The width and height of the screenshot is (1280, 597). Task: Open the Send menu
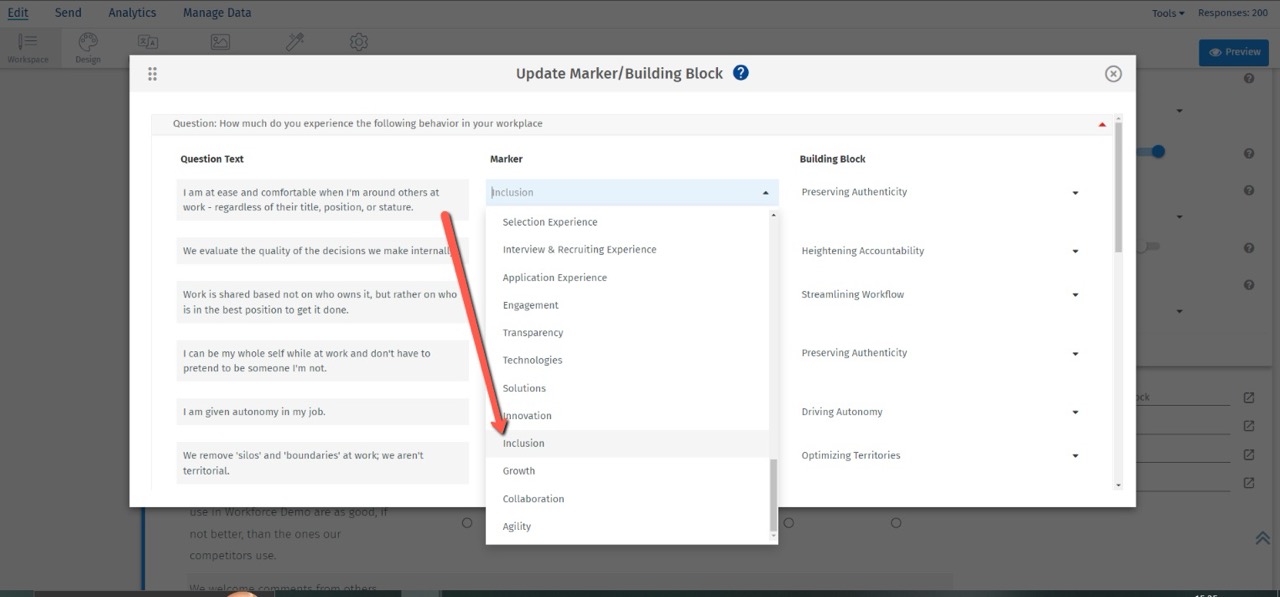click(68, 13)
